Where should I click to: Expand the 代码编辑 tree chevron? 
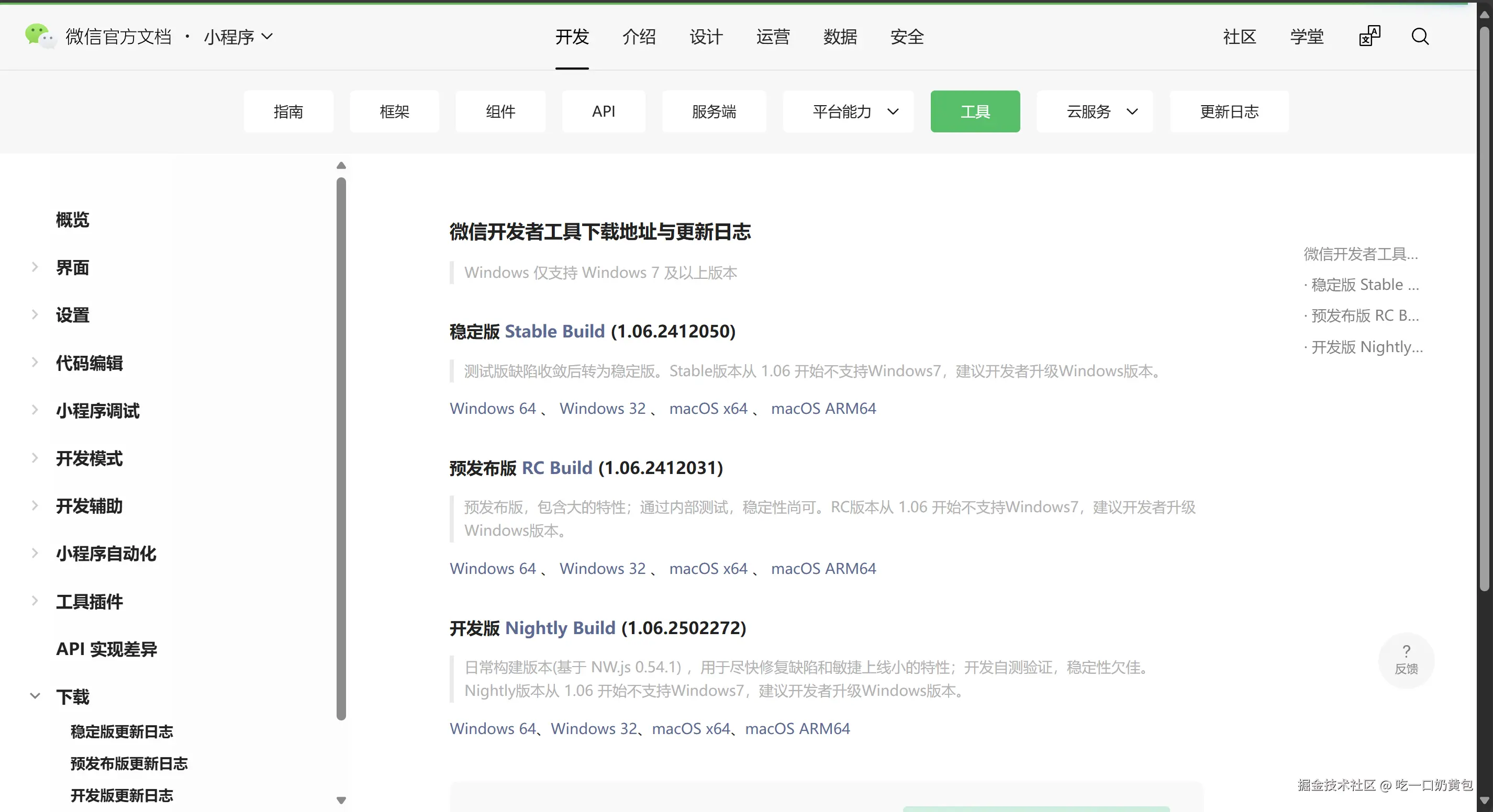coord(35,363)
